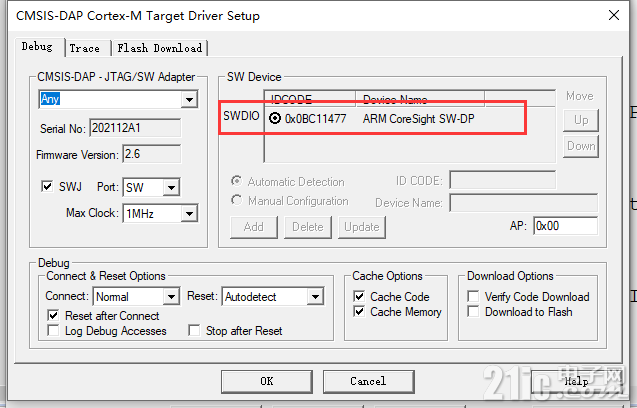637x408 pixels.
Task: Enable Stop after Reset
Action: 194,330
